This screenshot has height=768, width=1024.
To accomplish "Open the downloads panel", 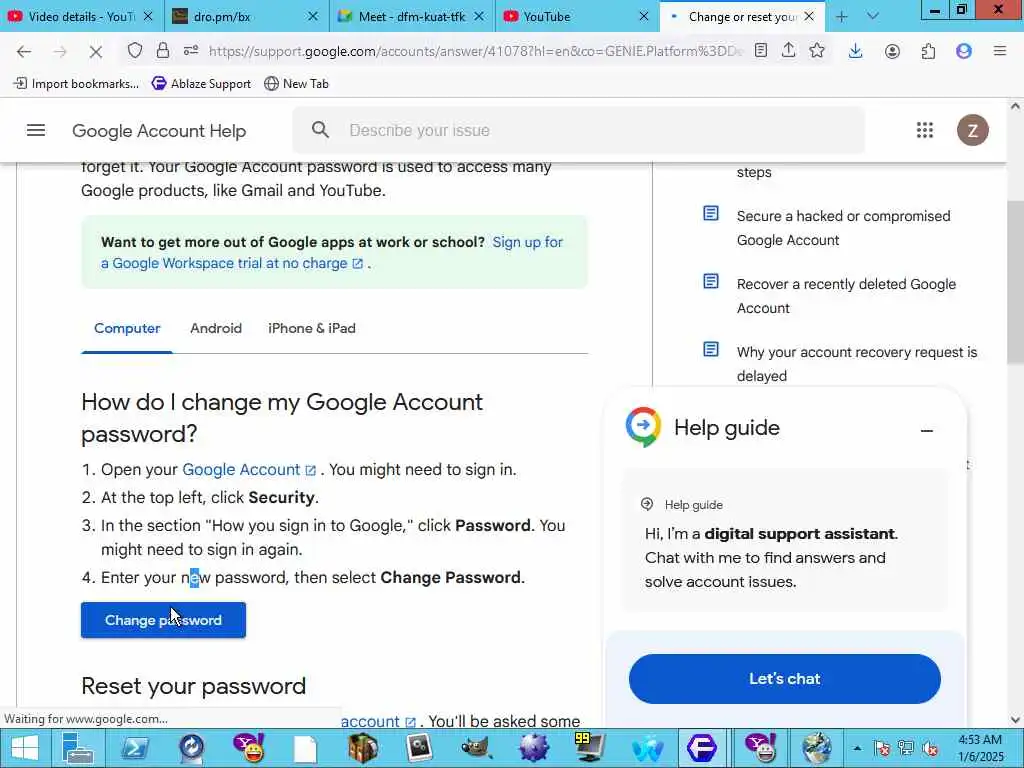I will pos(856,51).
